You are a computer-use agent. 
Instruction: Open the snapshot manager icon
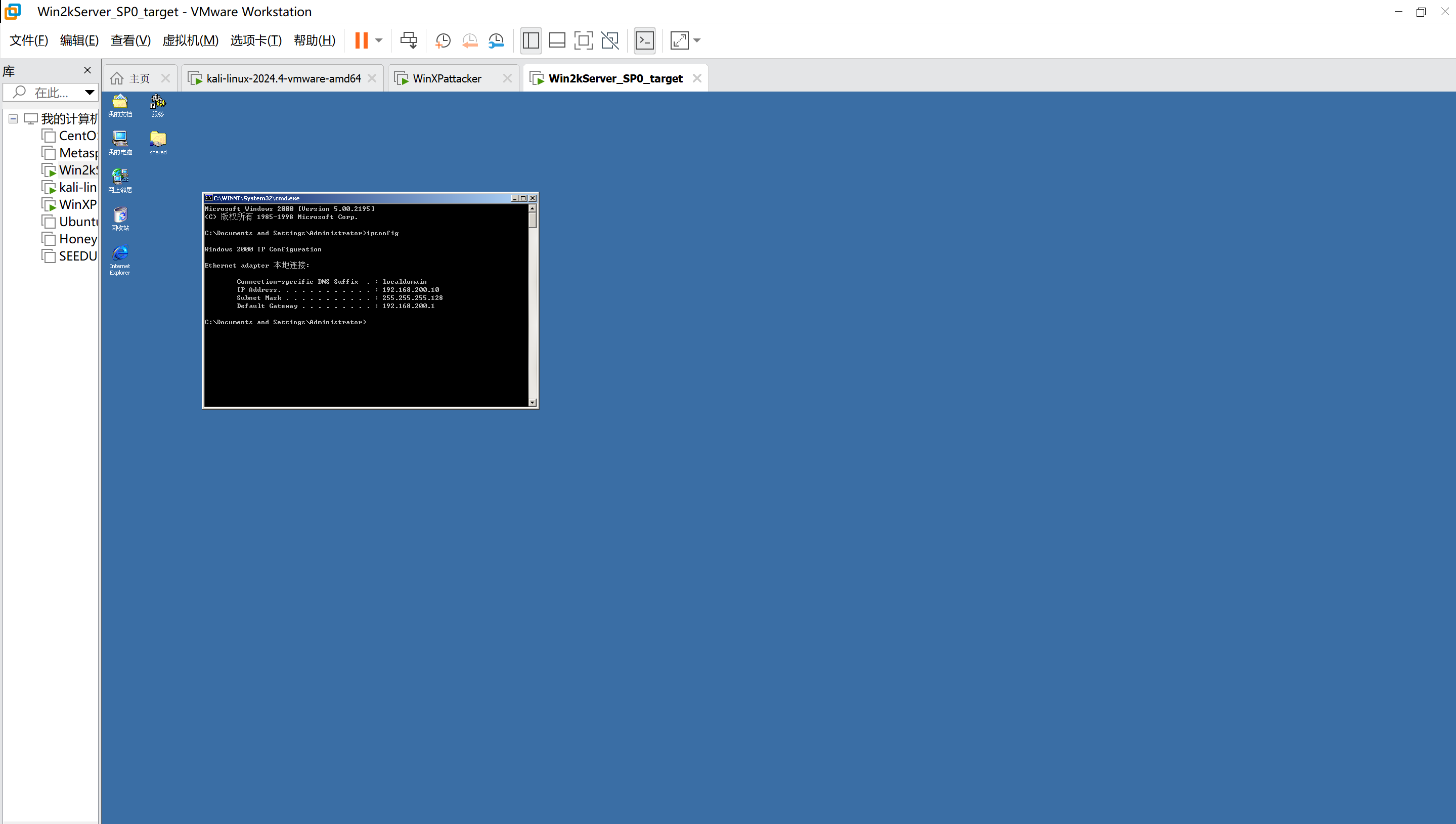pos(496,40)
